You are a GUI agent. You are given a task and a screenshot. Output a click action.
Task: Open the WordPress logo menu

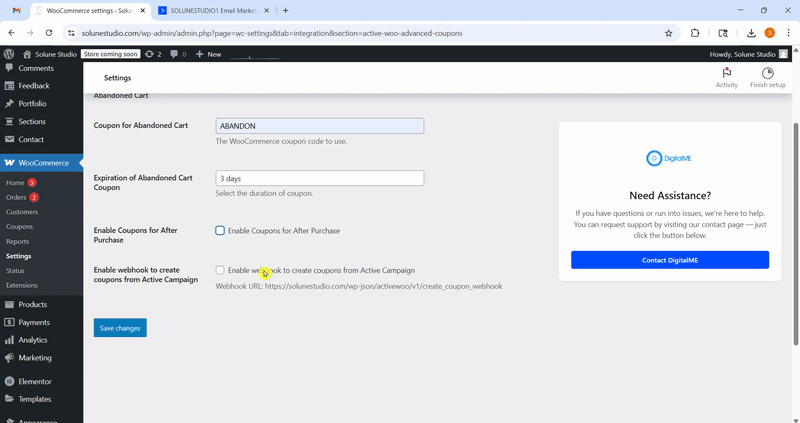point(9,54)
